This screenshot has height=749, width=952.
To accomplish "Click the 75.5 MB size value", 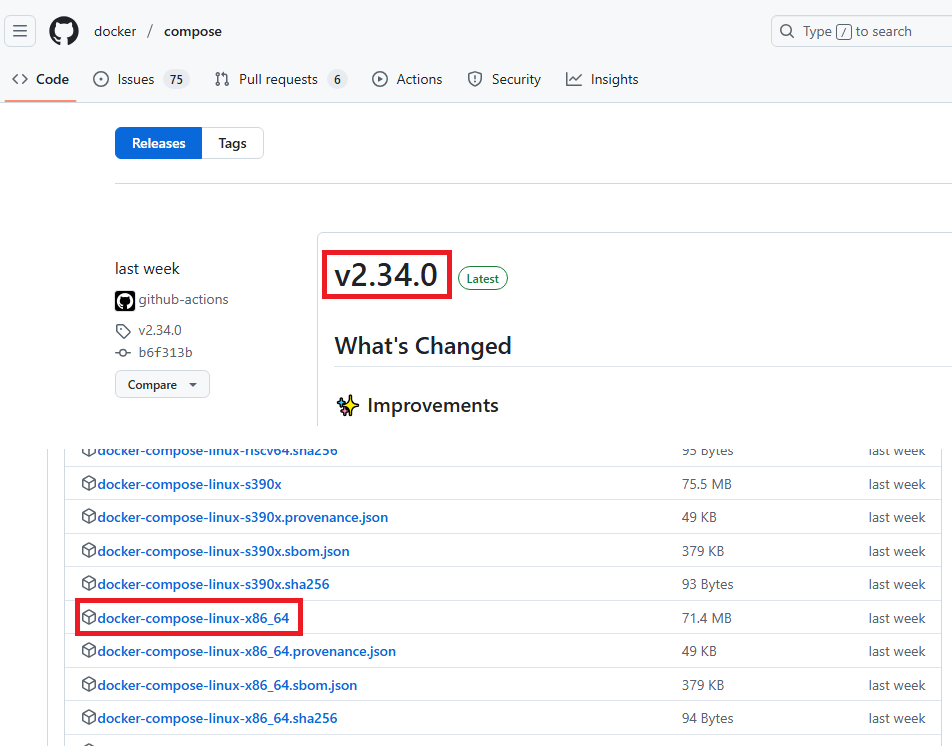I will [707, 484].
